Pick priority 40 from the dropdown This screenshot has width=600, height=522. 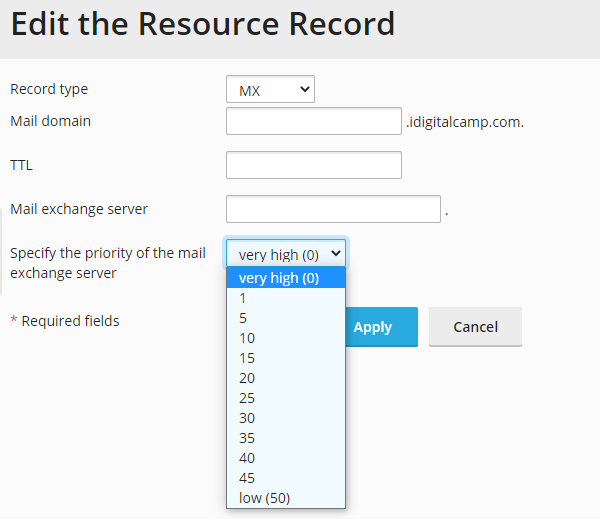[x=286, y=458]
